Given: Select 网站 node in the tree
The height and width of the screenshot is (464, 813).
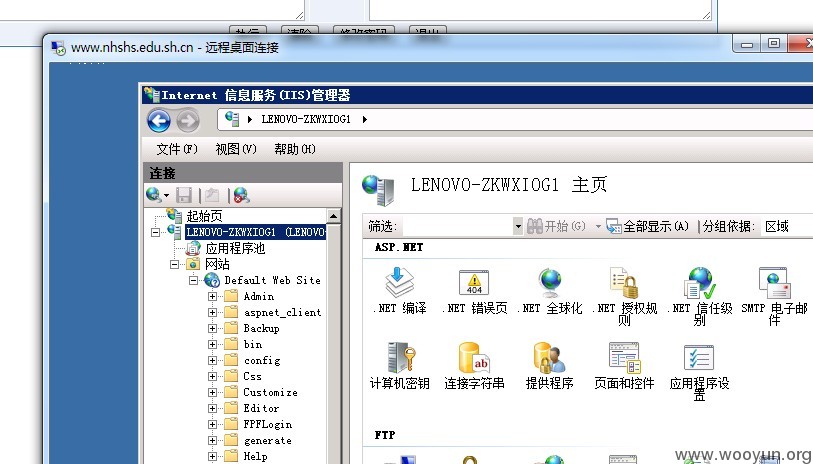Looking at the screenshot, I should (217, 264).
